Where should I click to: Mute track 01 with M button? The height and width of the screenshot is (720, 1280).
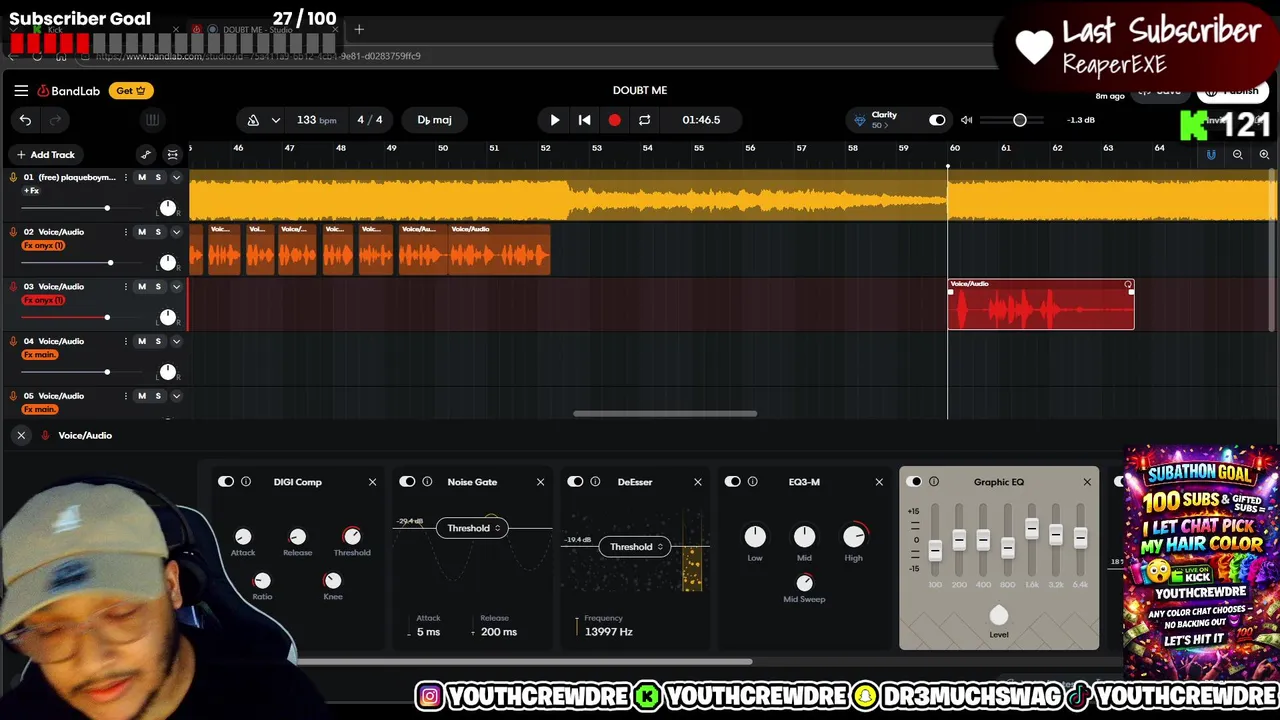pyautogui.click(x=142, y=177)
